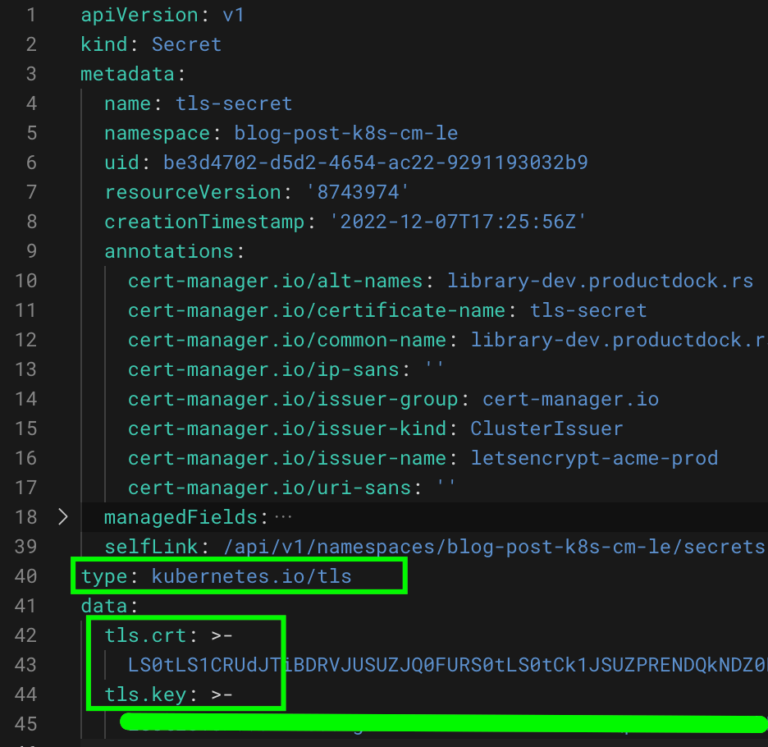The image size is (768, 747).
Task: Click the 'data' key
Action: click(x=104, y=605)
